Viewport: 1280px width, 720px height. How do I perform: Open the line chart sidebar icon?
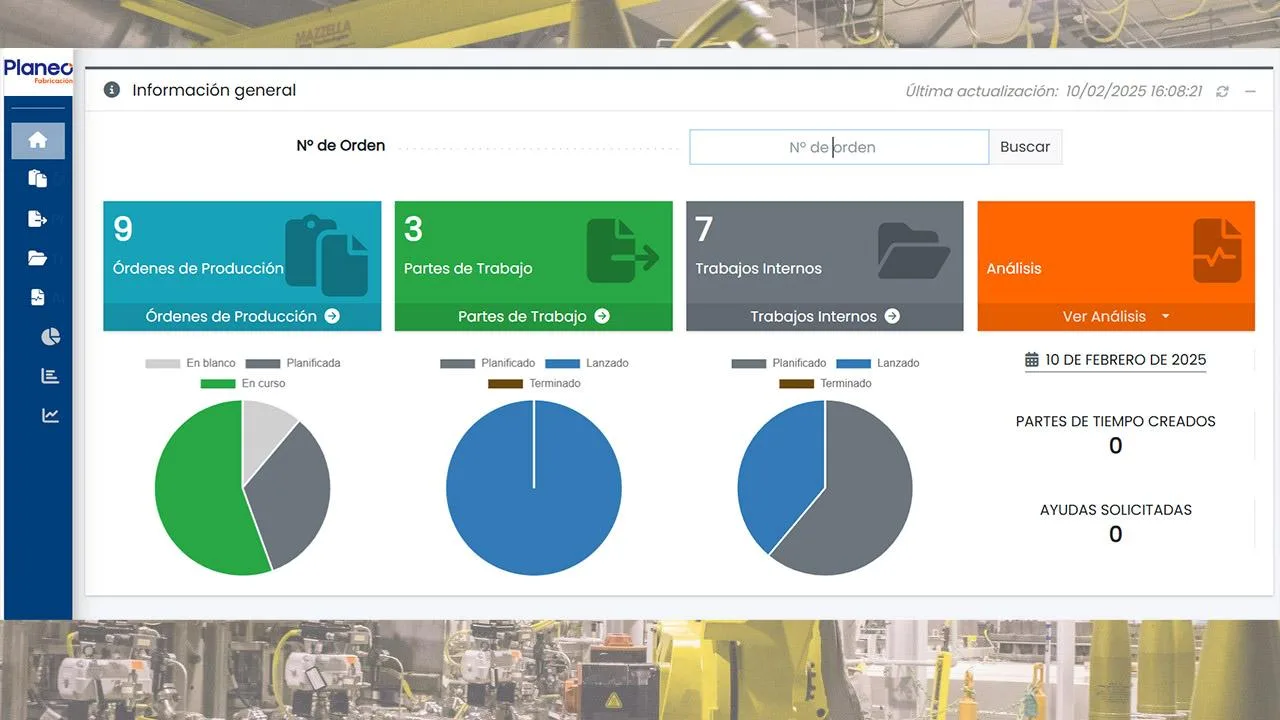point(50,415)
